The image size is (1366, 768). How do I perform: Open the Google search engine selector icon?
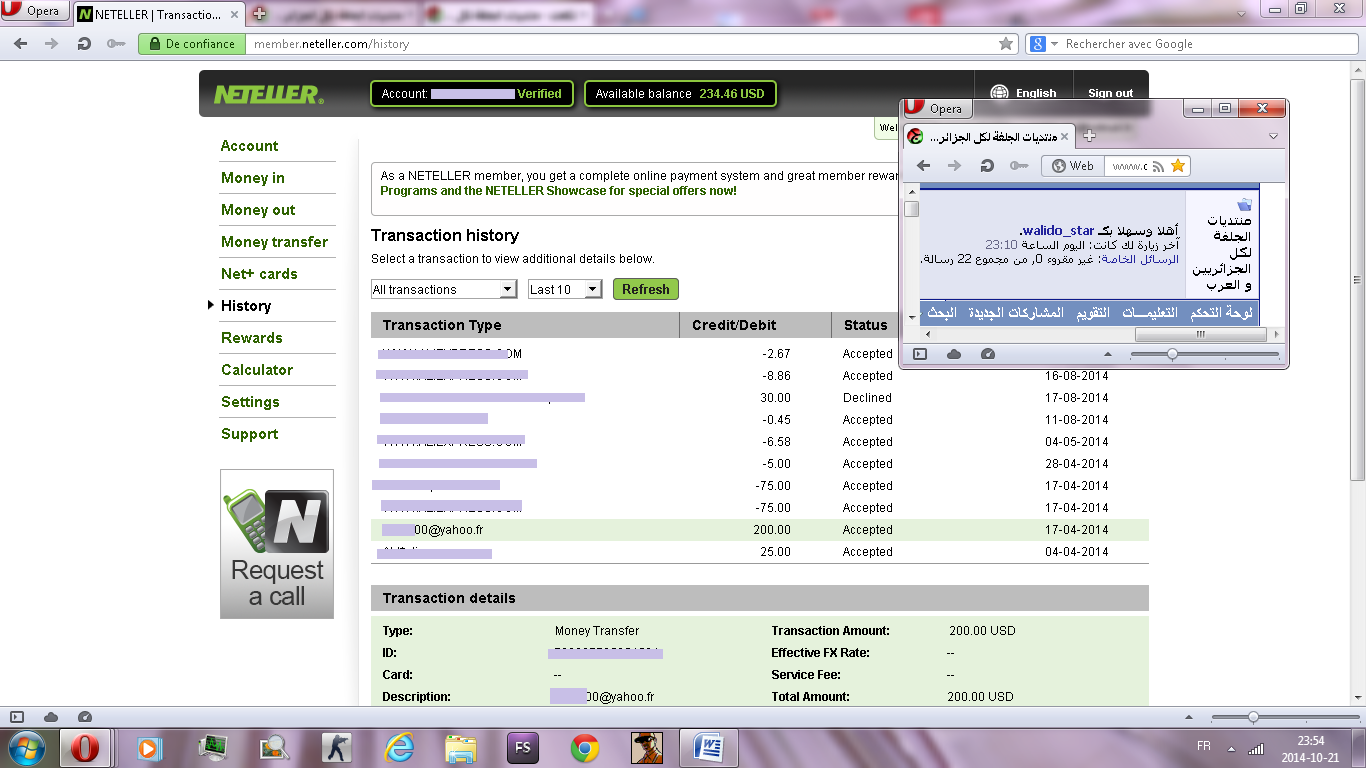click(x=1042, y=44)
